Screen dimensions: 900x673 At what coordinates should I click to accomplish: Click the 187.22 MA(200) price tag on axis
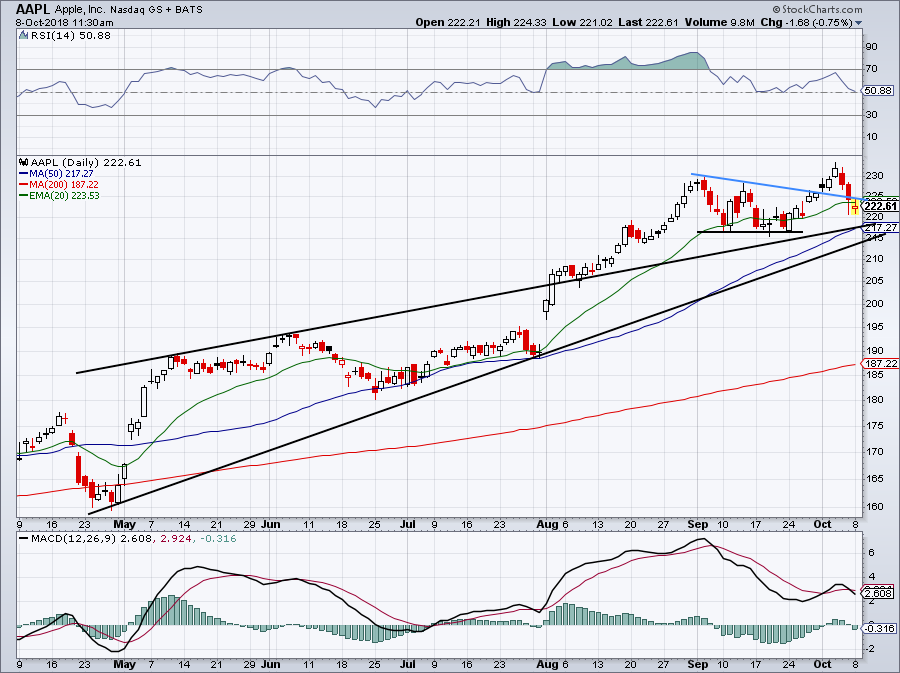(x=880, y=364)
